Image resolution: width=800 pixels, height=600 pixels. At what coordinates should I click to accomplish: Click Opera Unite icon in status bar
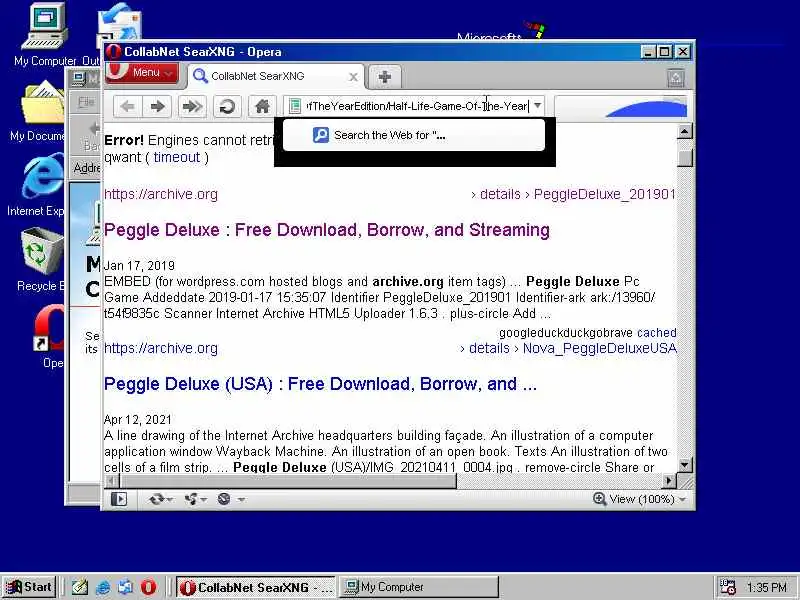(191, 499)
